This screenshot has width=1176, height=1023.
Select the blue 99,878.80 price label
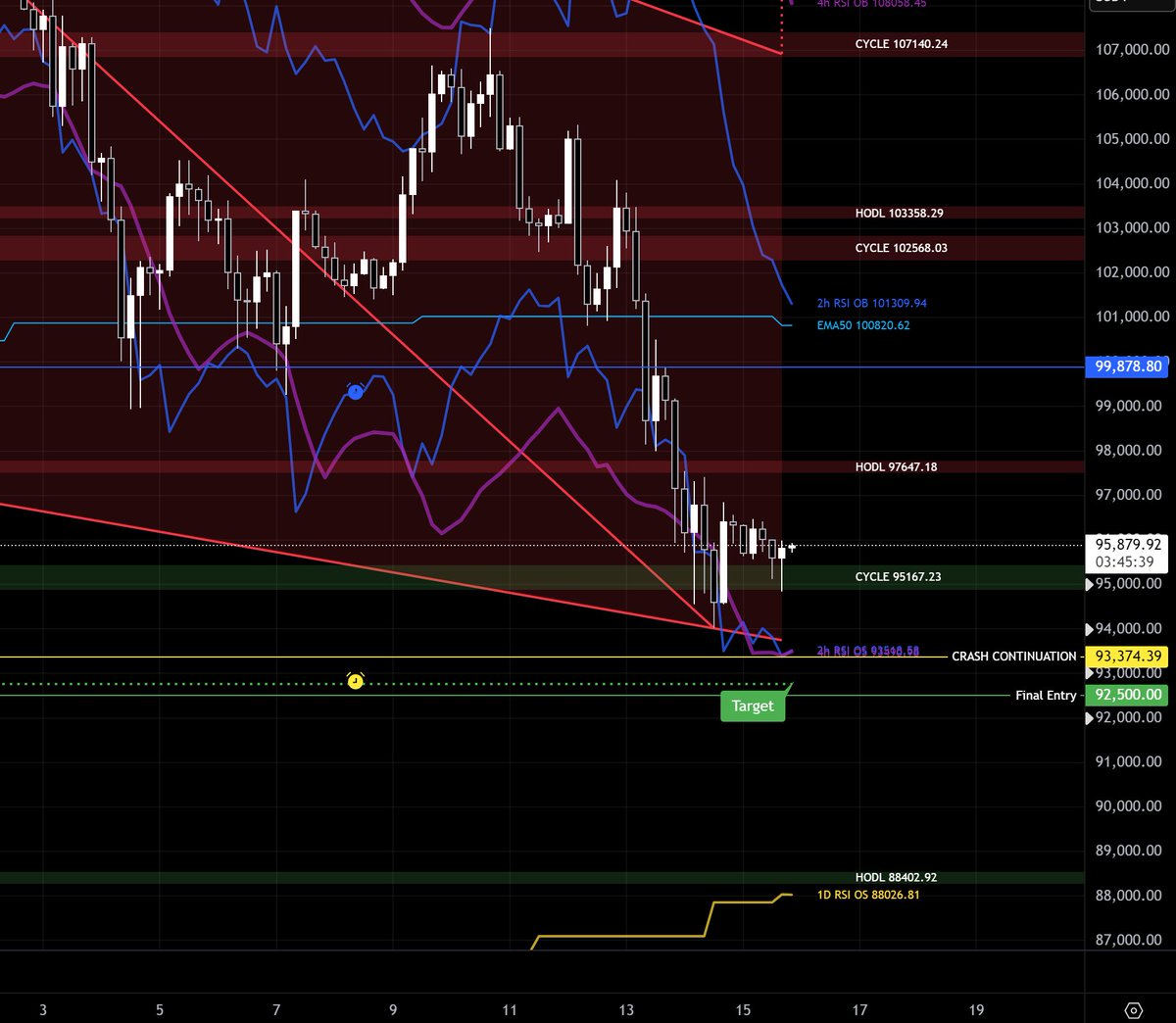[x=1128, y=366]
